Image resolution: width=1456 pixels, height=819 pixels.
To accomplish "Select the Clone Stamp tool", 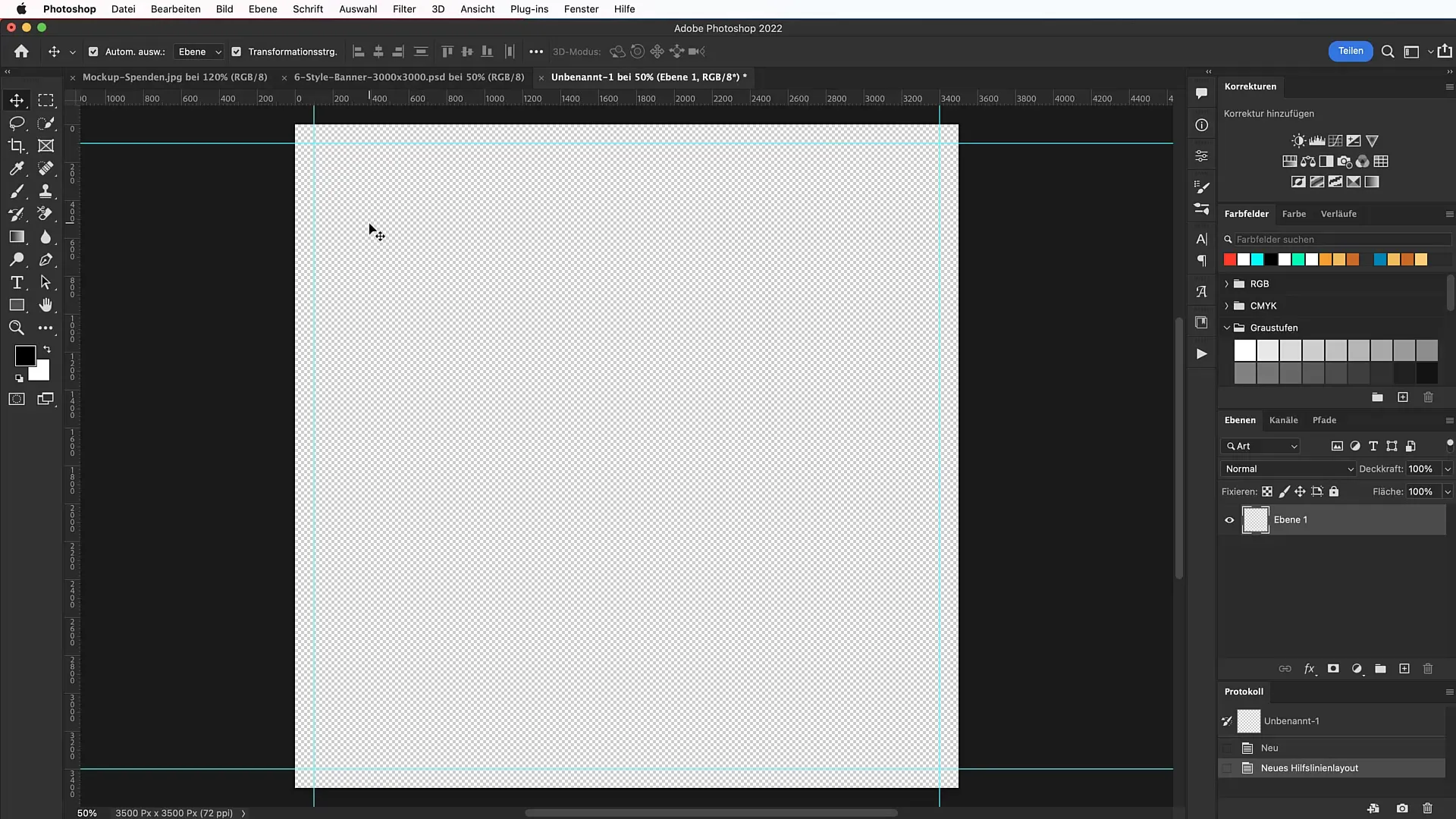I will [45, 191].
